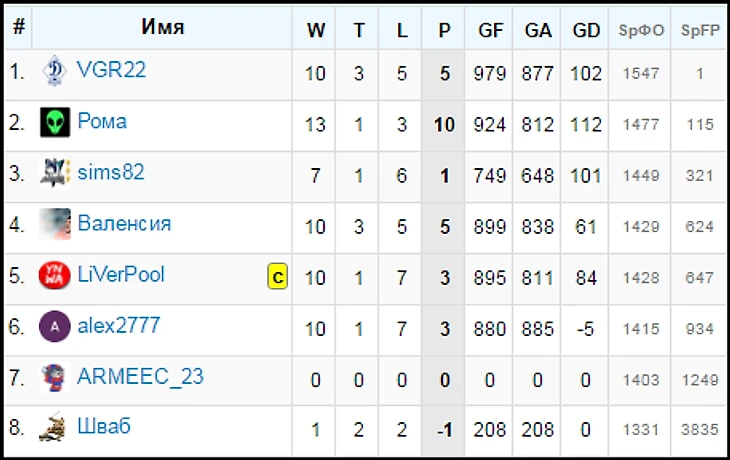This screenshot has width=730, height=460.
Task: Click Рома's green alien avatar
Action: point(55,123)
